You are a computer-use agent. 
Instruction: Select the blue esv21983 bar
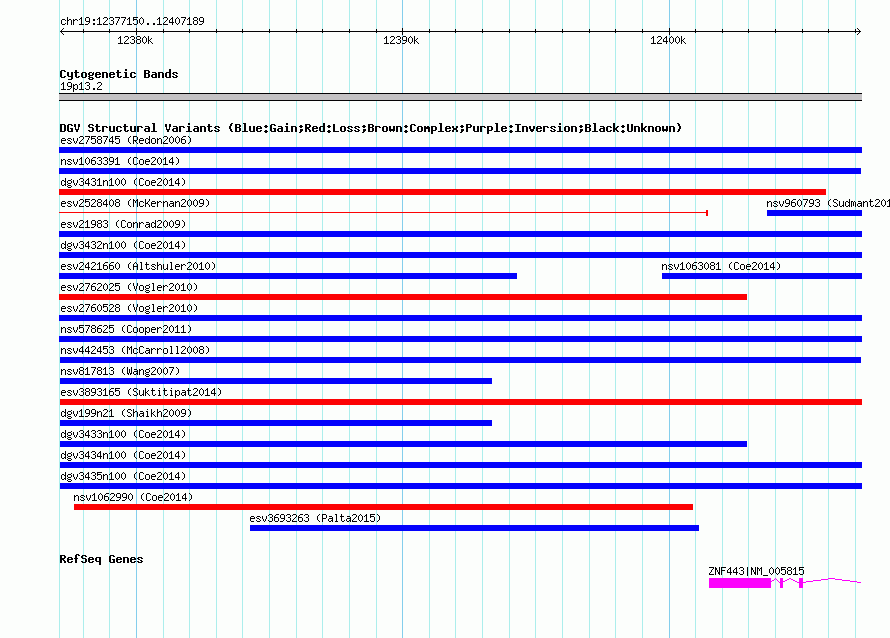tap(460, 234)
